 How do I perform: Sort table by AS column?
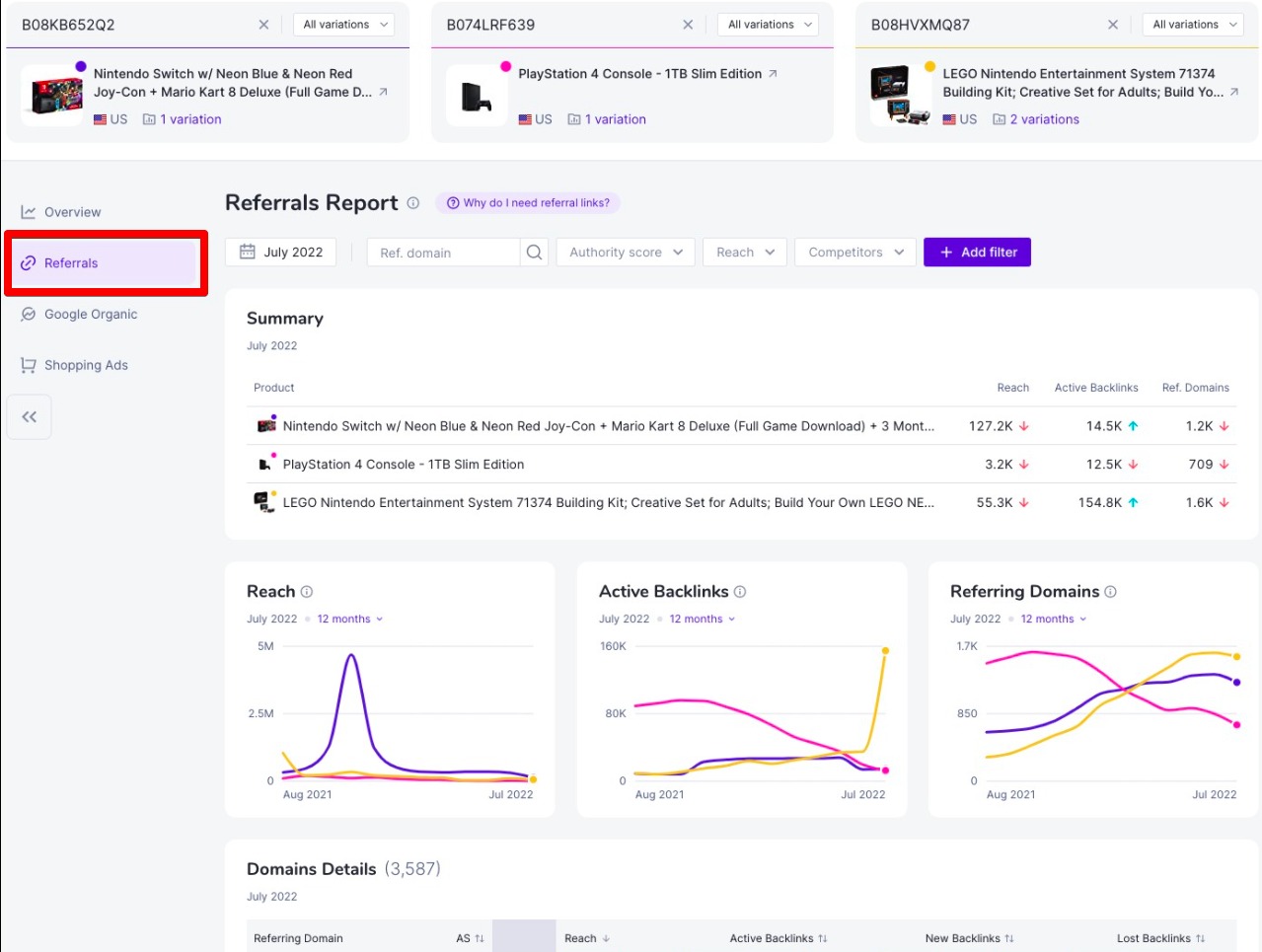click(x=470, y=938)
